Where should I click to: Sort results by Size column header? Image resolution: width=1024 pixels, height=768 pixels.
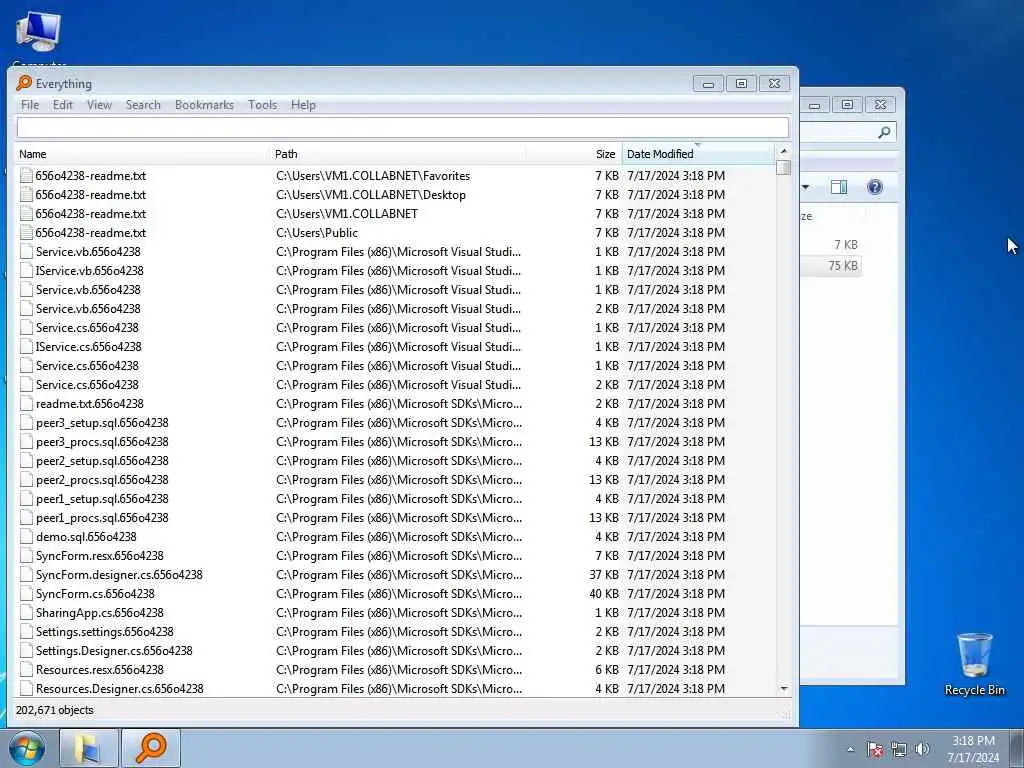[573, 154]
